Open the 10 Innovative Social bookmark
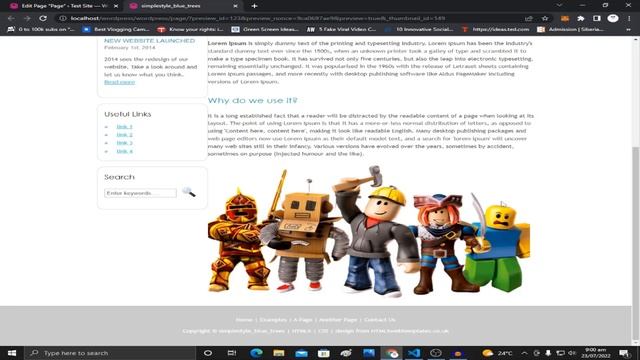Image resolution: width=640 pixels, height=360 pixels. (x=419, y=29)
